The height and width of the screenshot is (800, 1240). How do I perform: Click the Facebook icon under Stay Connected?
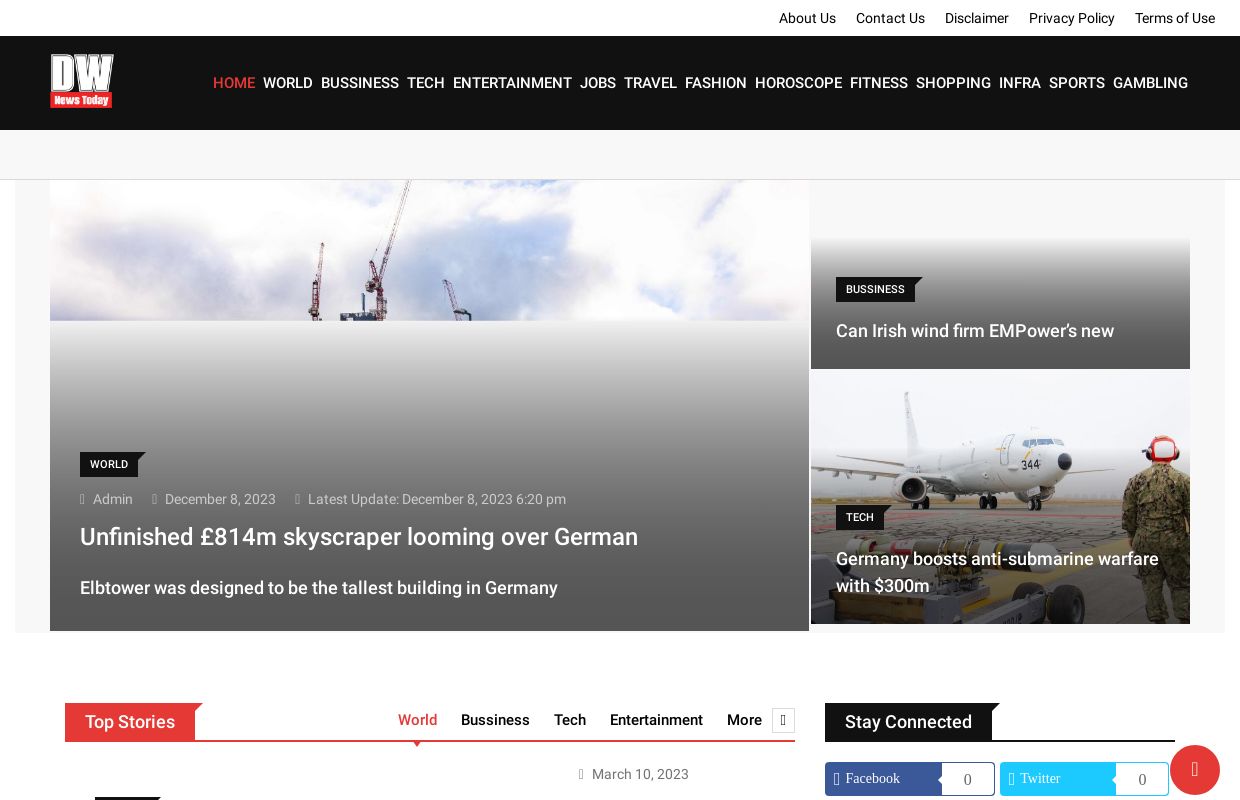point(838,779)
